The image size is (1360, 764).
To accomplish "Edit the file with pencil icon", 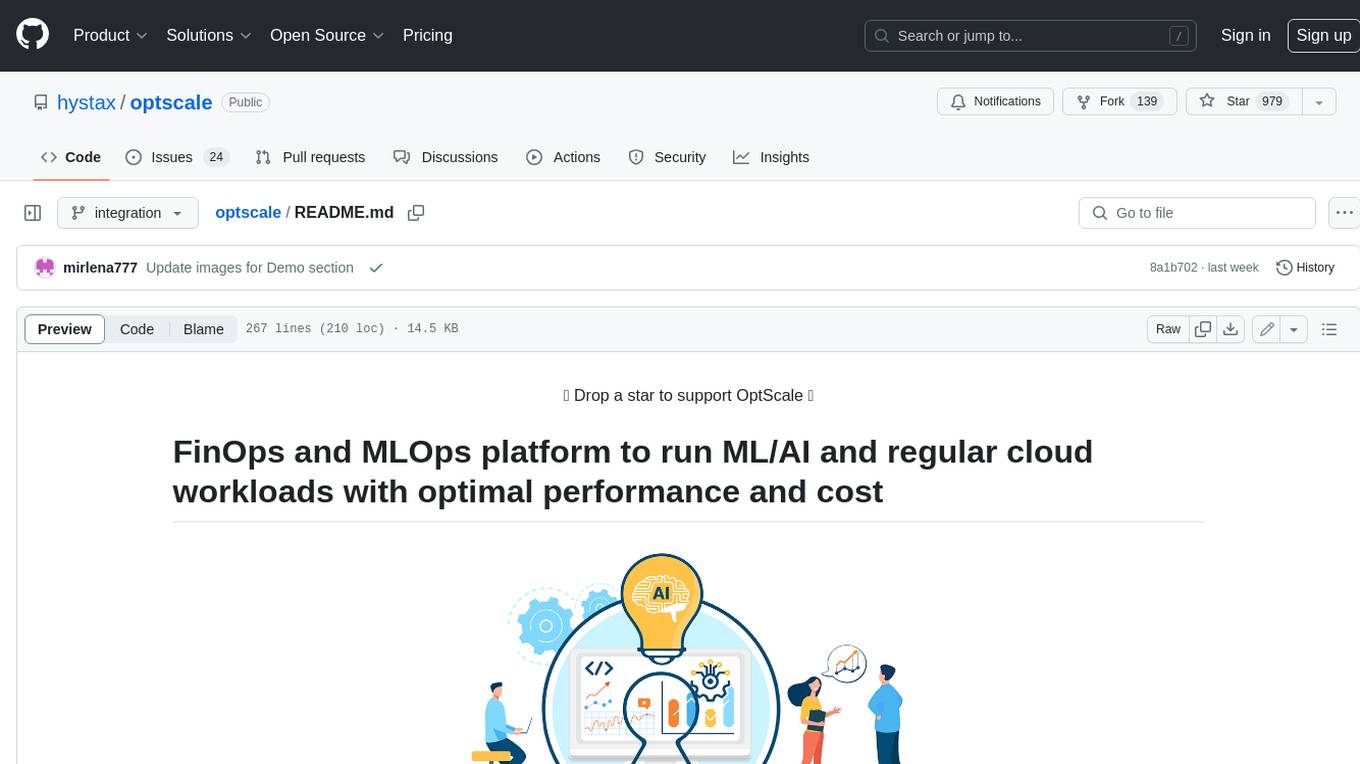I will tap(1266, 329).
